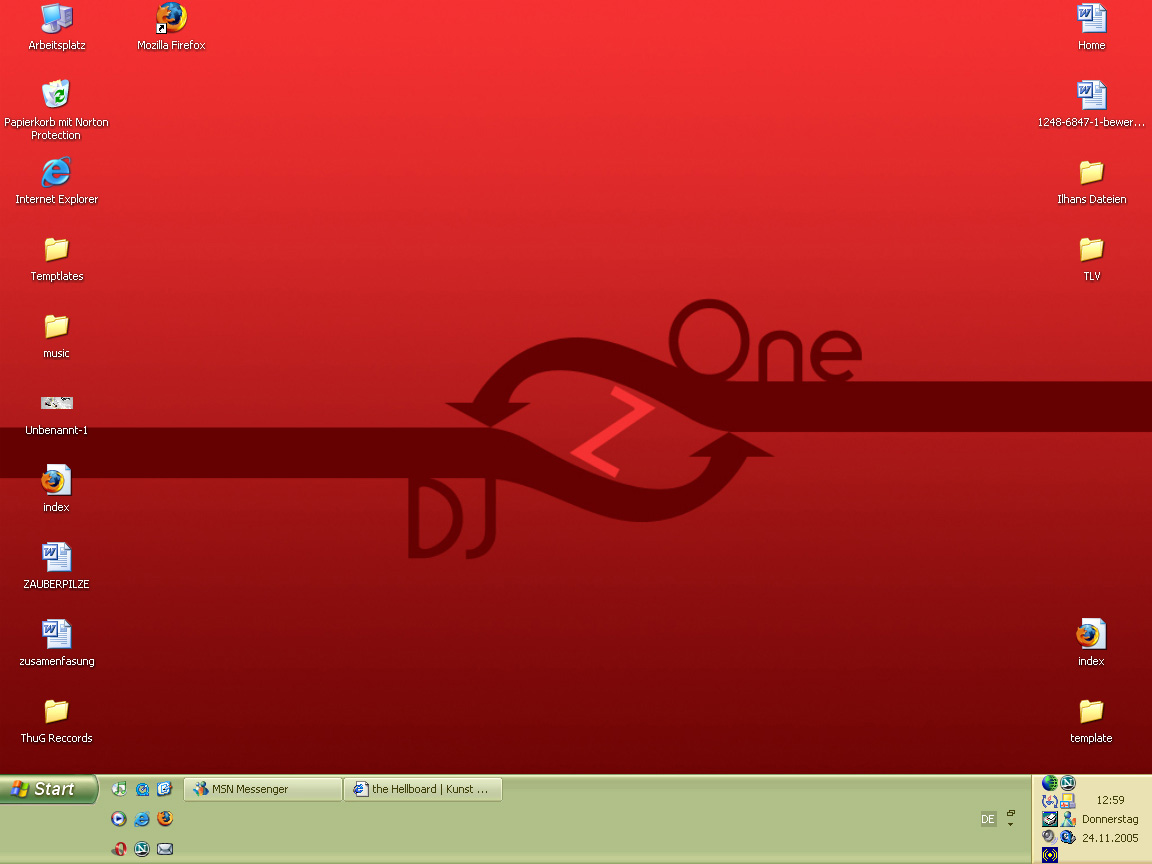Switch to the MSN Messenger taskbar window
Viewport: 1152px width, 864px height.
263,789
